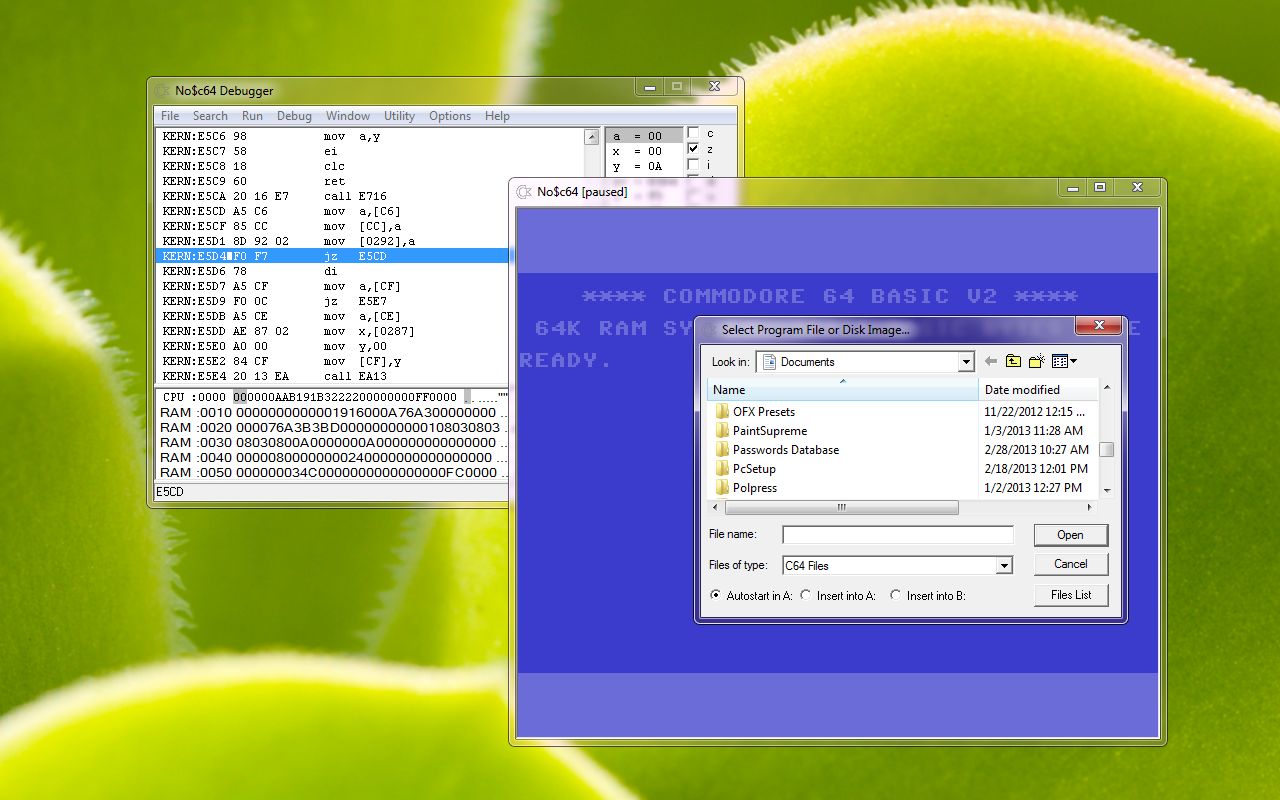Viewport: 1280px width, 800px height.
Task: Select disassembly line call E716
Action: [x=370, y=196]
